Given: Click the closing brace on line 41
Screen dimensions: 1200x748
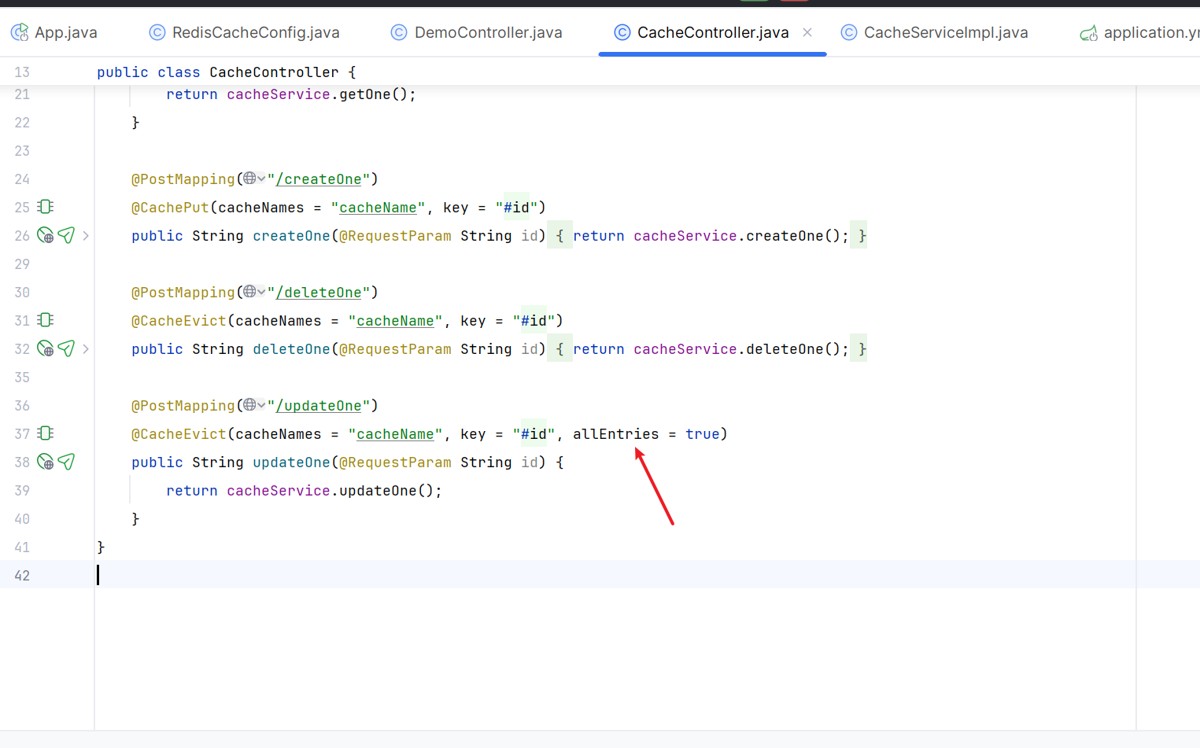Looking at the screenshot, I should click(100, 547).
